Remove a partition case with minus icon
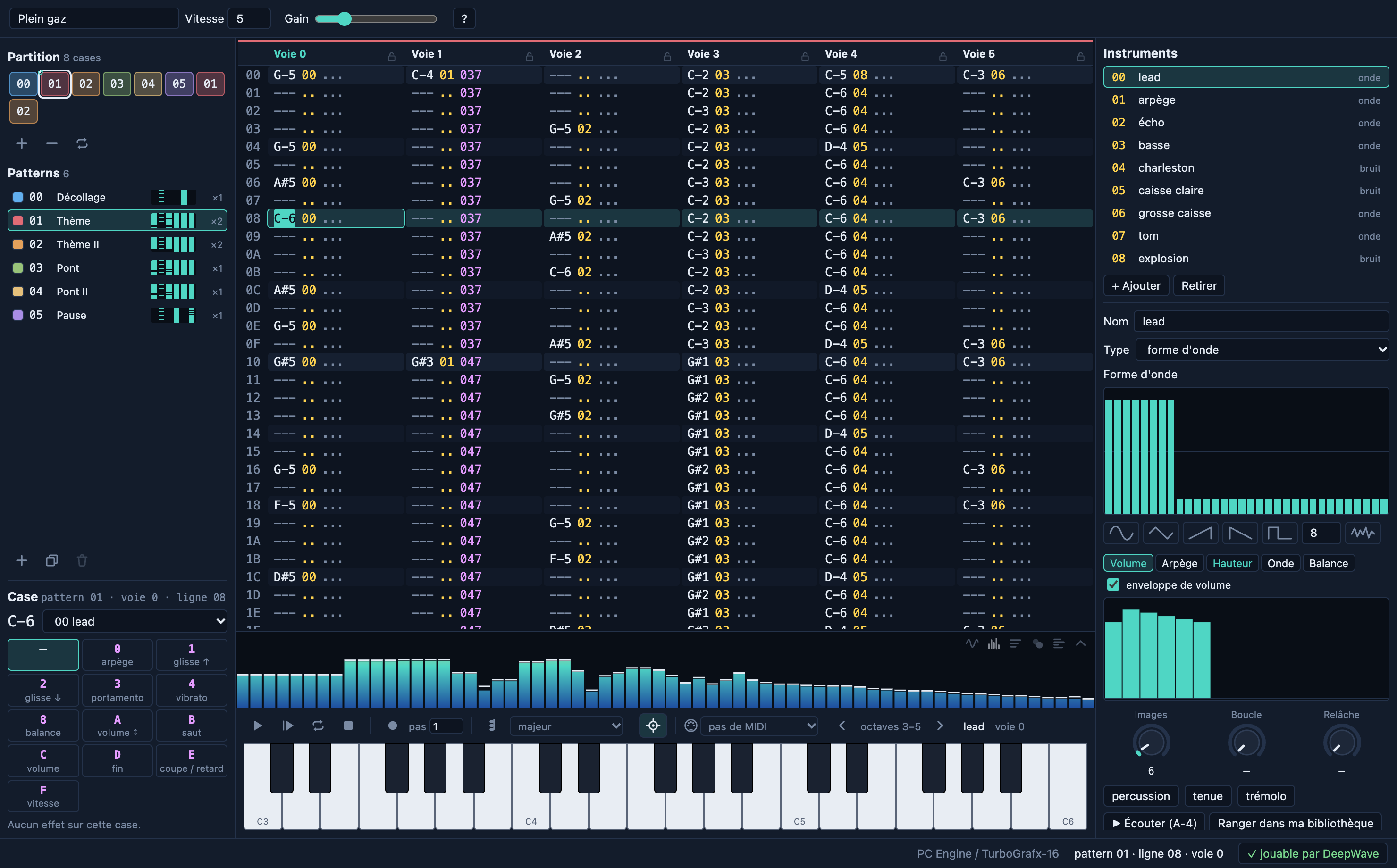The height and width of the screenshot is (868, 1397). pos(51,143)
